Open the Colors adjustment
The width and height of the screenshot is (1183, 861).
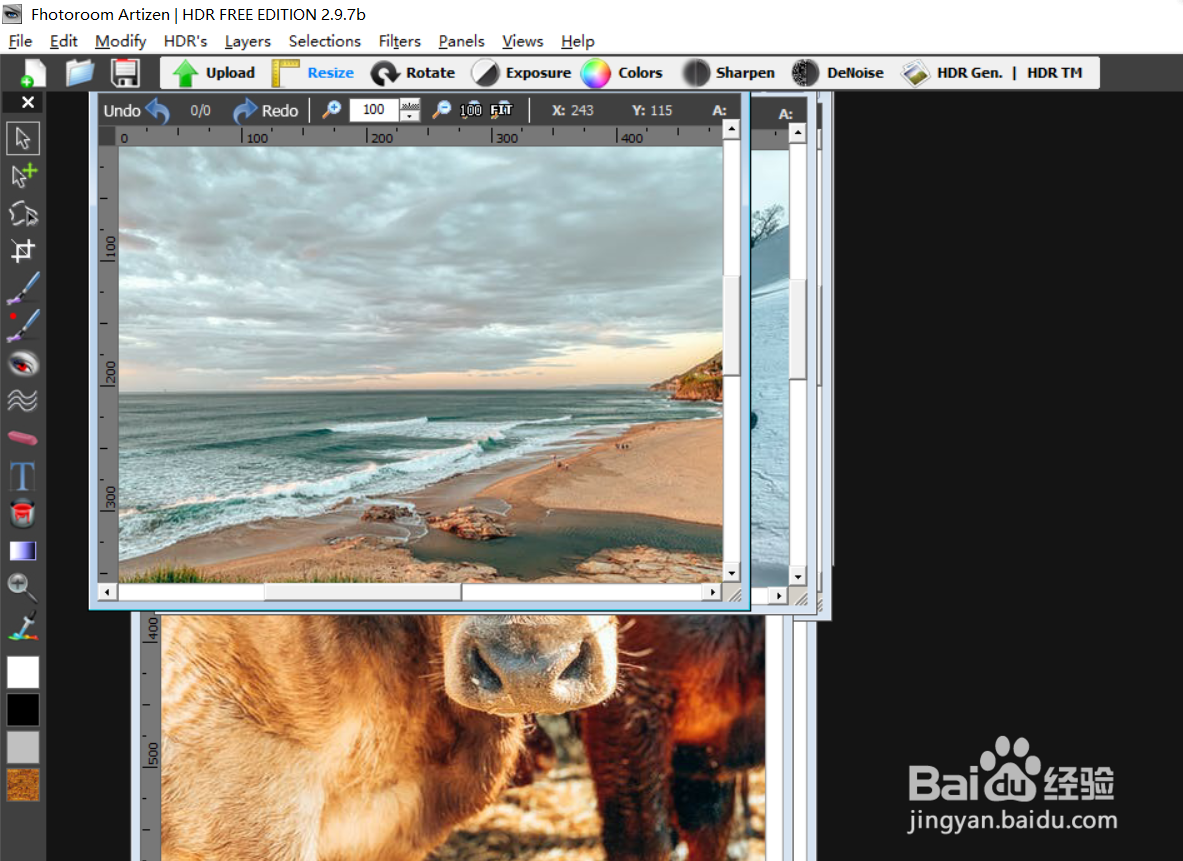(x=622, y=73)
